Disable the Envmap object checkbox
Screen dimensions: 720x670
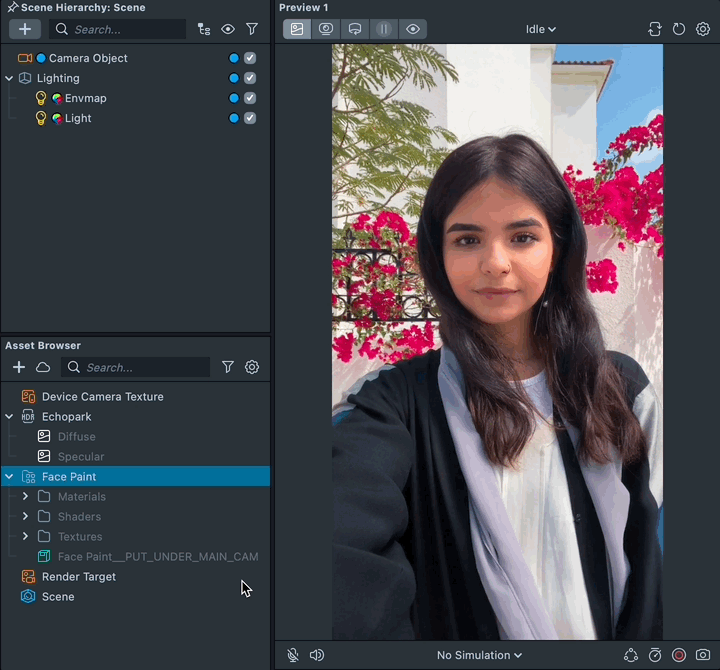click(250, 98)
